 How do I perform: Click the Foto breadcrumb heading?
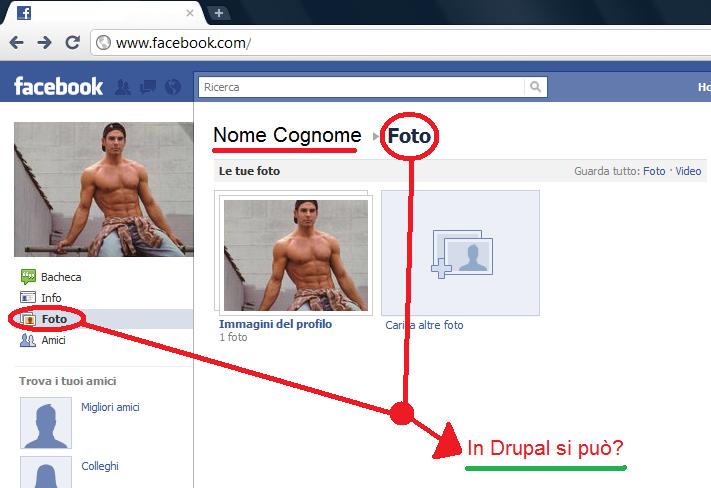(x=409, y=136)
